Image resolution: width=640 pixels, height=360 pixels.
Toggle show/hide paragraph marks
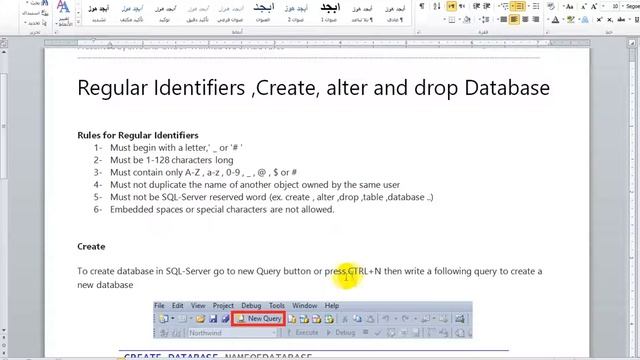(x=422, y=6)
